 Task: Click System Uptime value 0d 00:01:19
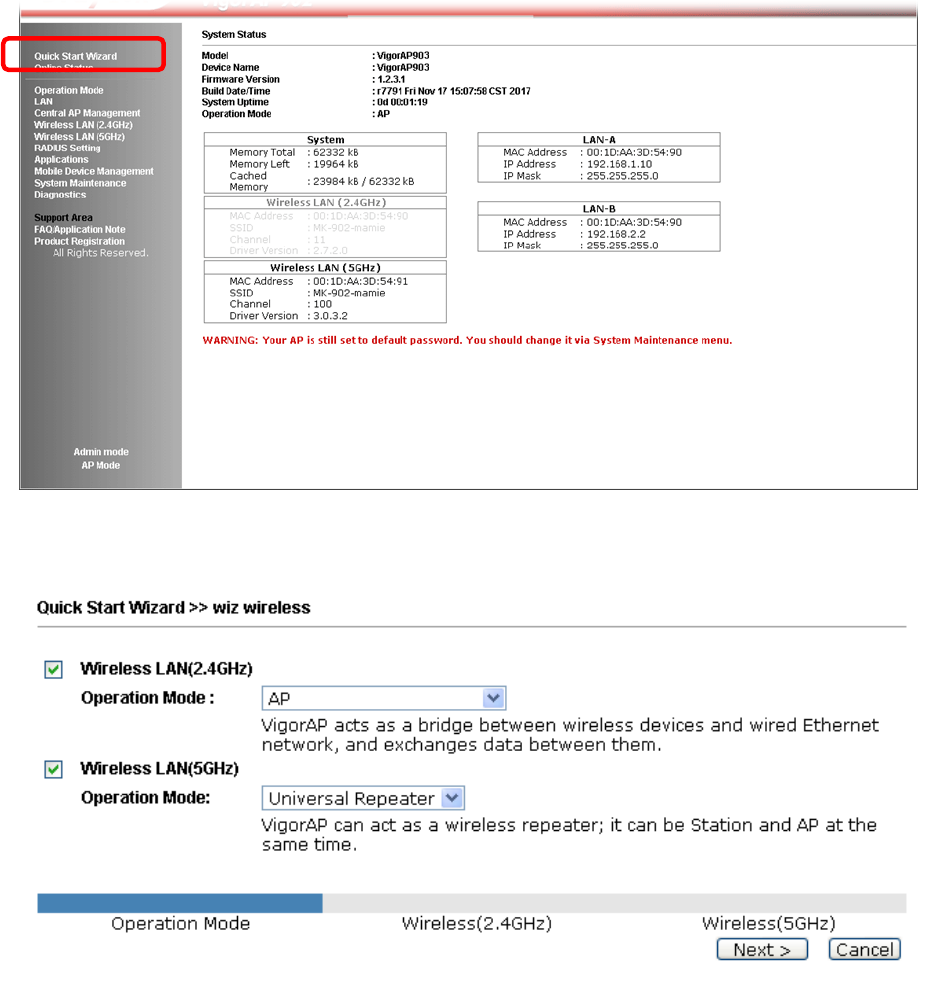point(402,102)
